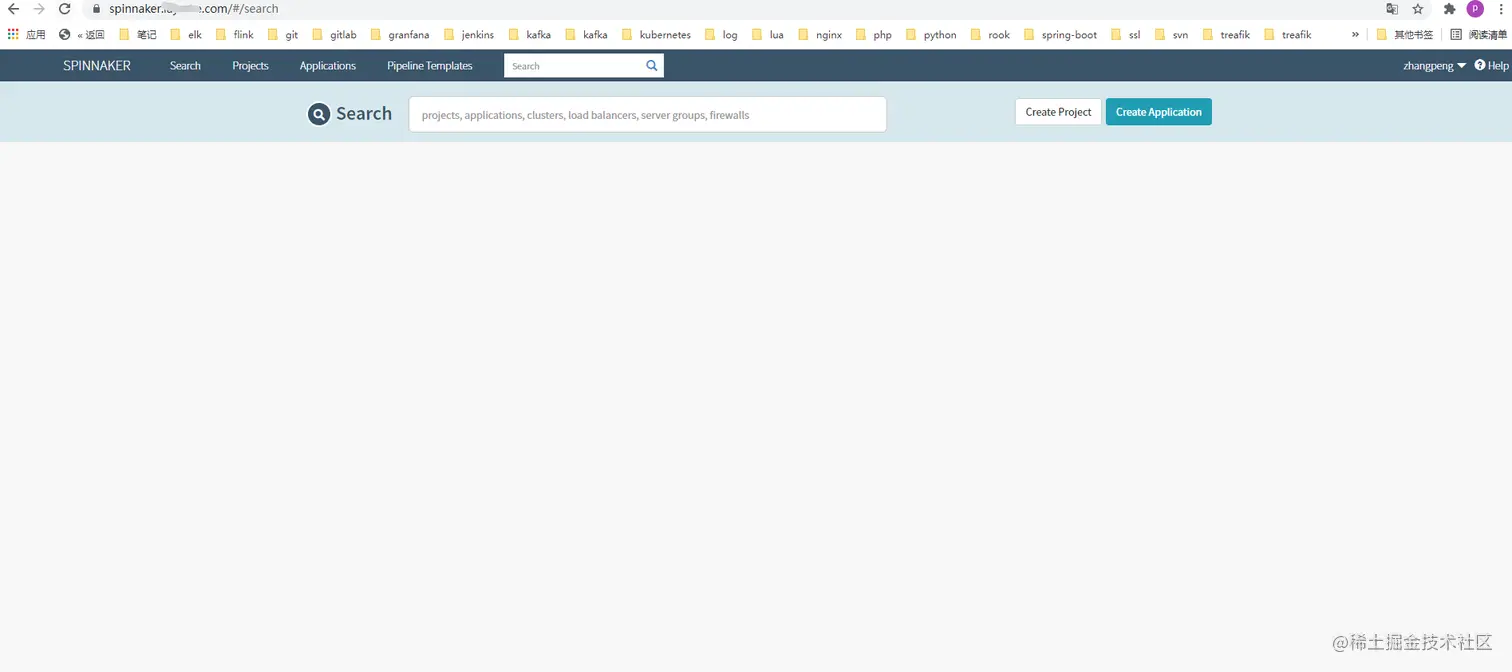Open the Applications nav item
This screenshot has width=1512, height=672.
(x=328, y=66)
